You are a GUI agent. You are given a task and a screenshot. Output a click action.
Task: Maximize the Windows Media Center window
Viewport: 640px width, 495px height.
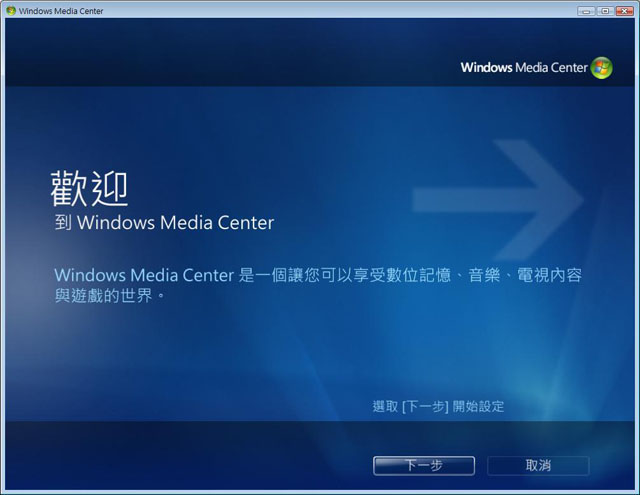pos(605,11)
